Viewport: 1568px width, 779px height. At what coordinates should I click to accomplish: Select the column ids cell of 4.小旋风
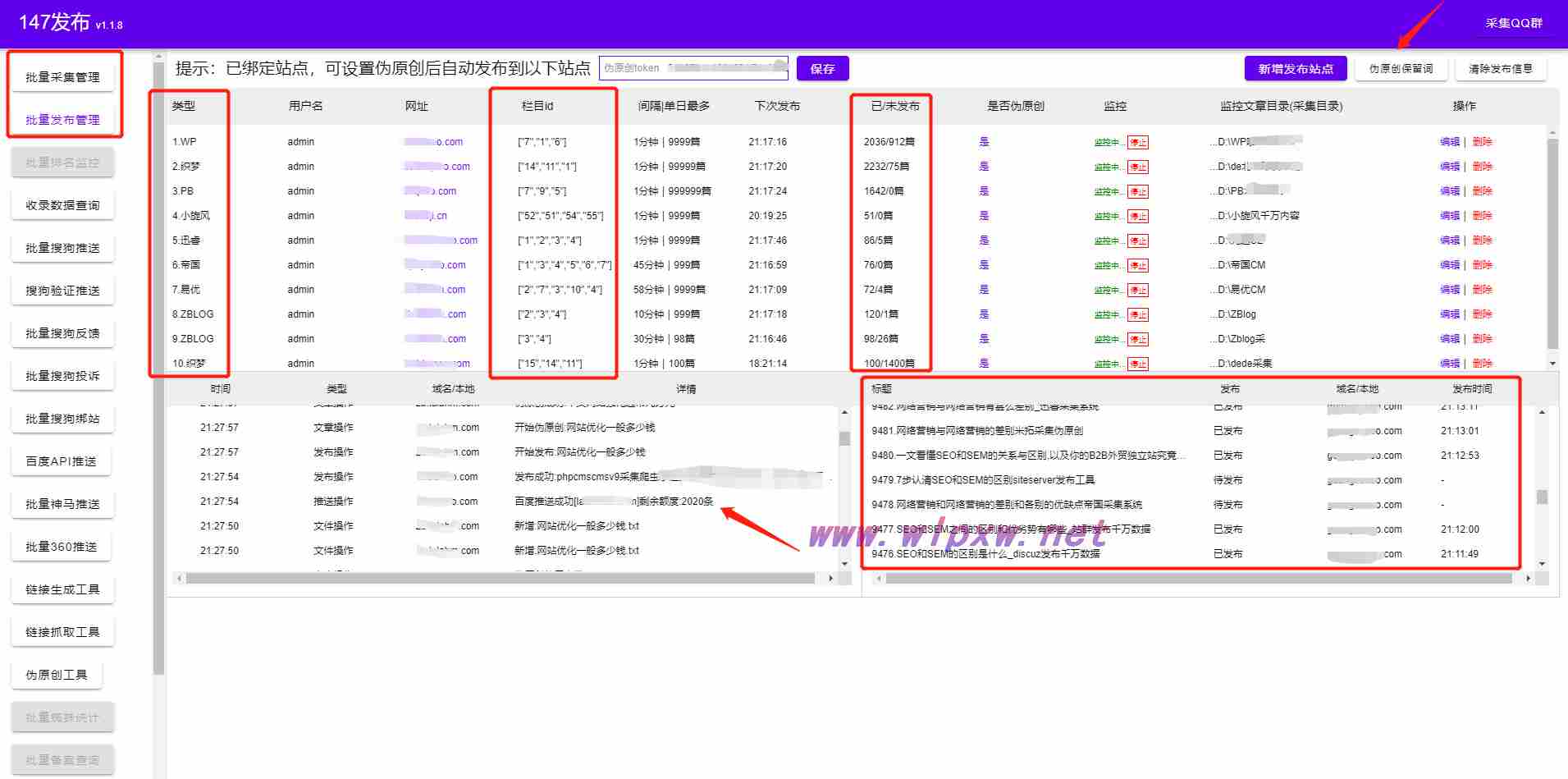pyautogui.click(x=560, y=216)
